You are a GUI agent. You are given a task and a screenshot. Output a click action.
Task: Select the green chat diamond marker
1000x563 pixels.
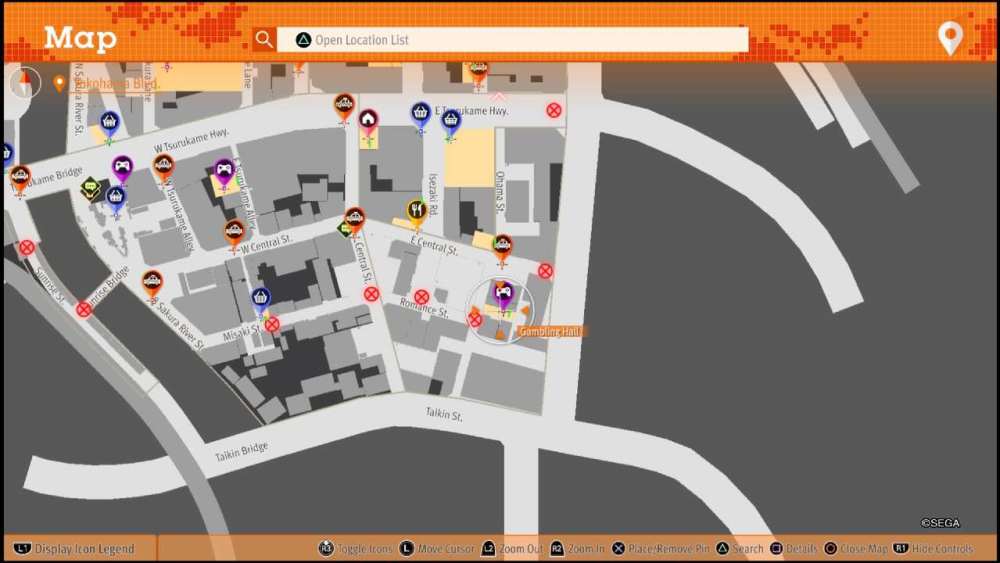coord(91,186)
